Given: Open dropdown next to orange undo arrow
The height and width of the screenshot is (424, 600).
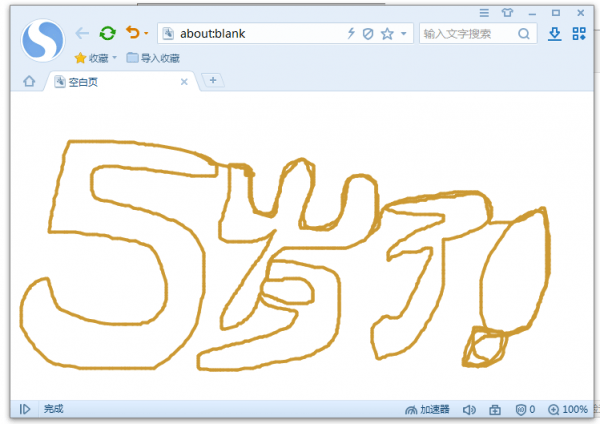Looking at the screenshot, I should coord(146,34).
